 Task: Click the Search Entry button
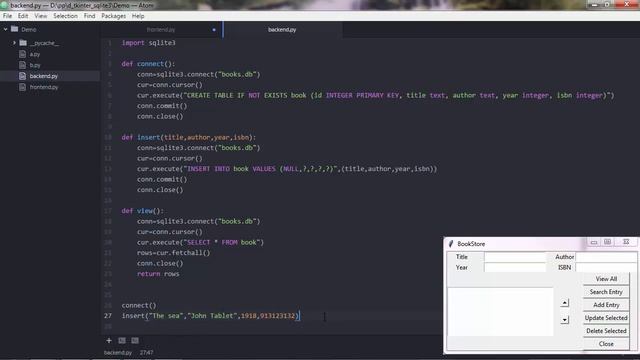606,292
